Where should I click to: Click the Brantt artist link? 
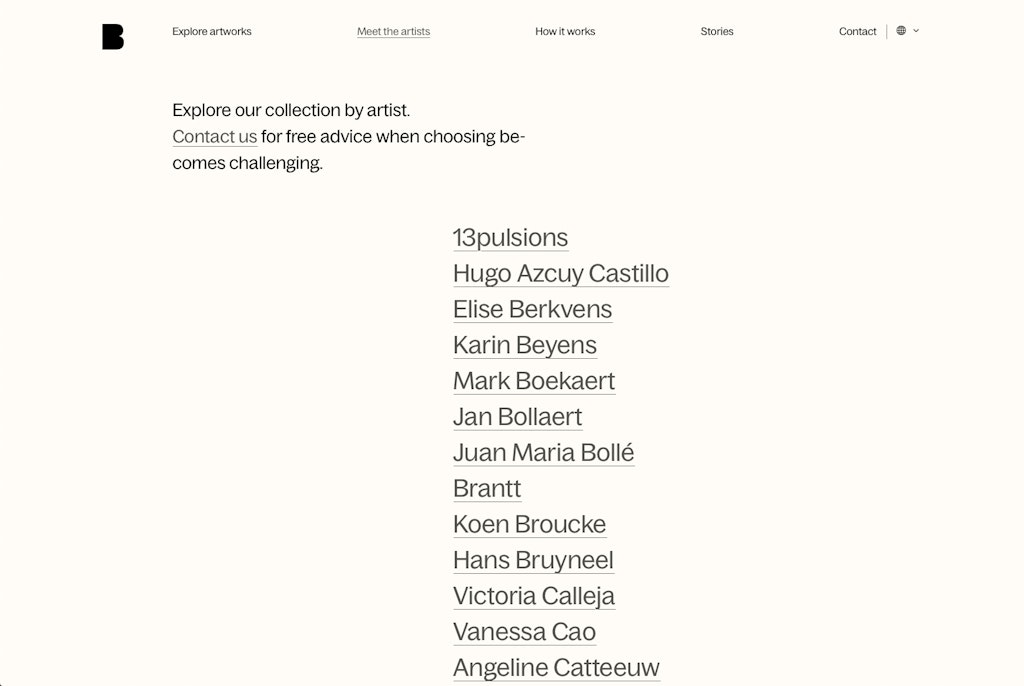coord(487,488)
